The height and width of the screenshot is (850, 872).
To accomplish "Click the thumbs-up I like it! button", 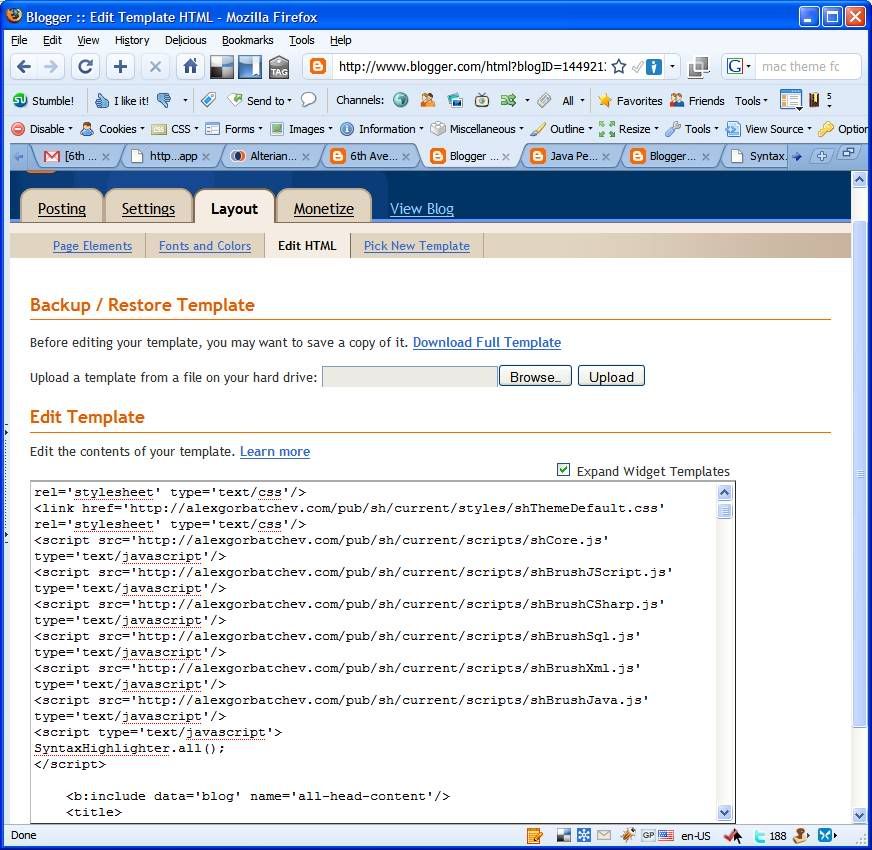I will click(122, 100).
